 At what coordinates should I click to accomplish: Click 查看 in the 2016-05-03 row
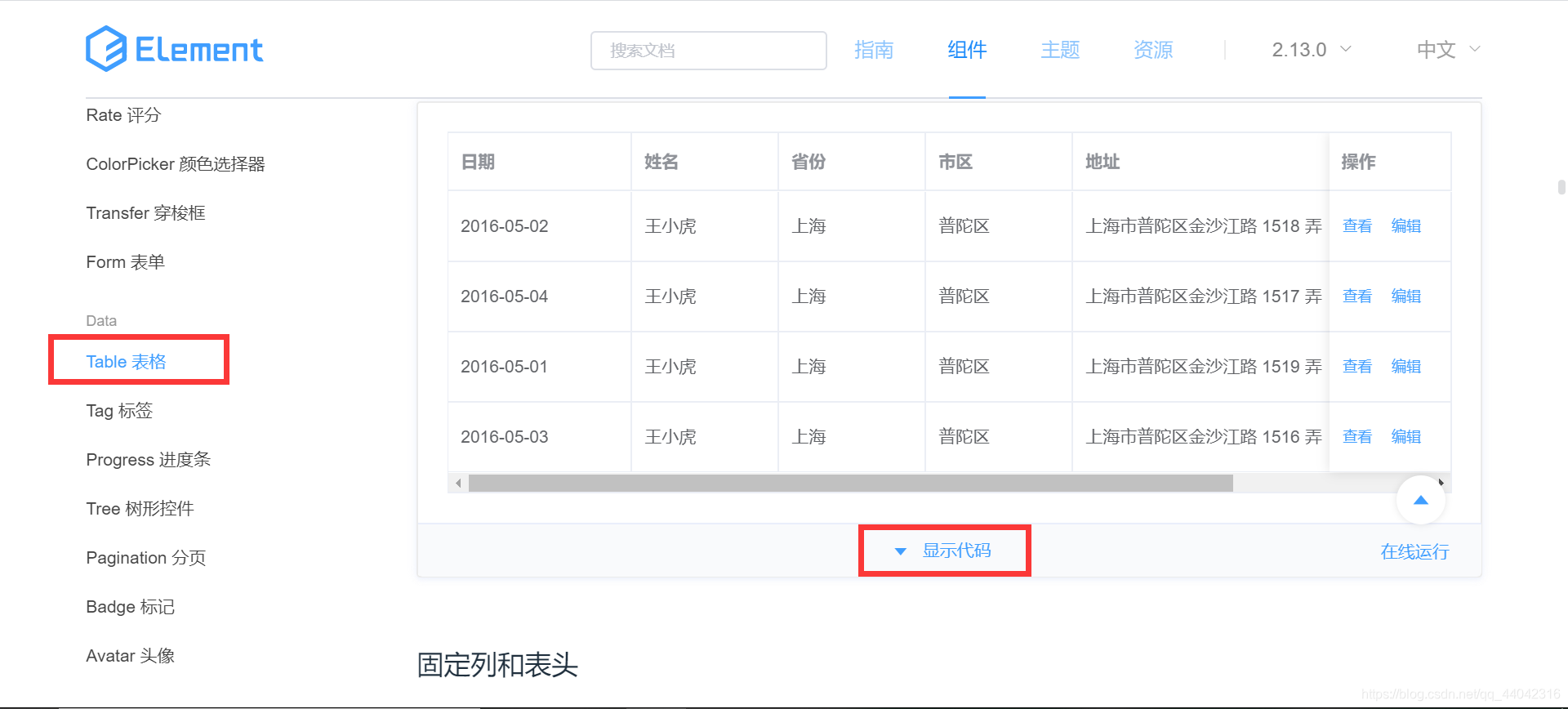click(x=1357, y=437)
